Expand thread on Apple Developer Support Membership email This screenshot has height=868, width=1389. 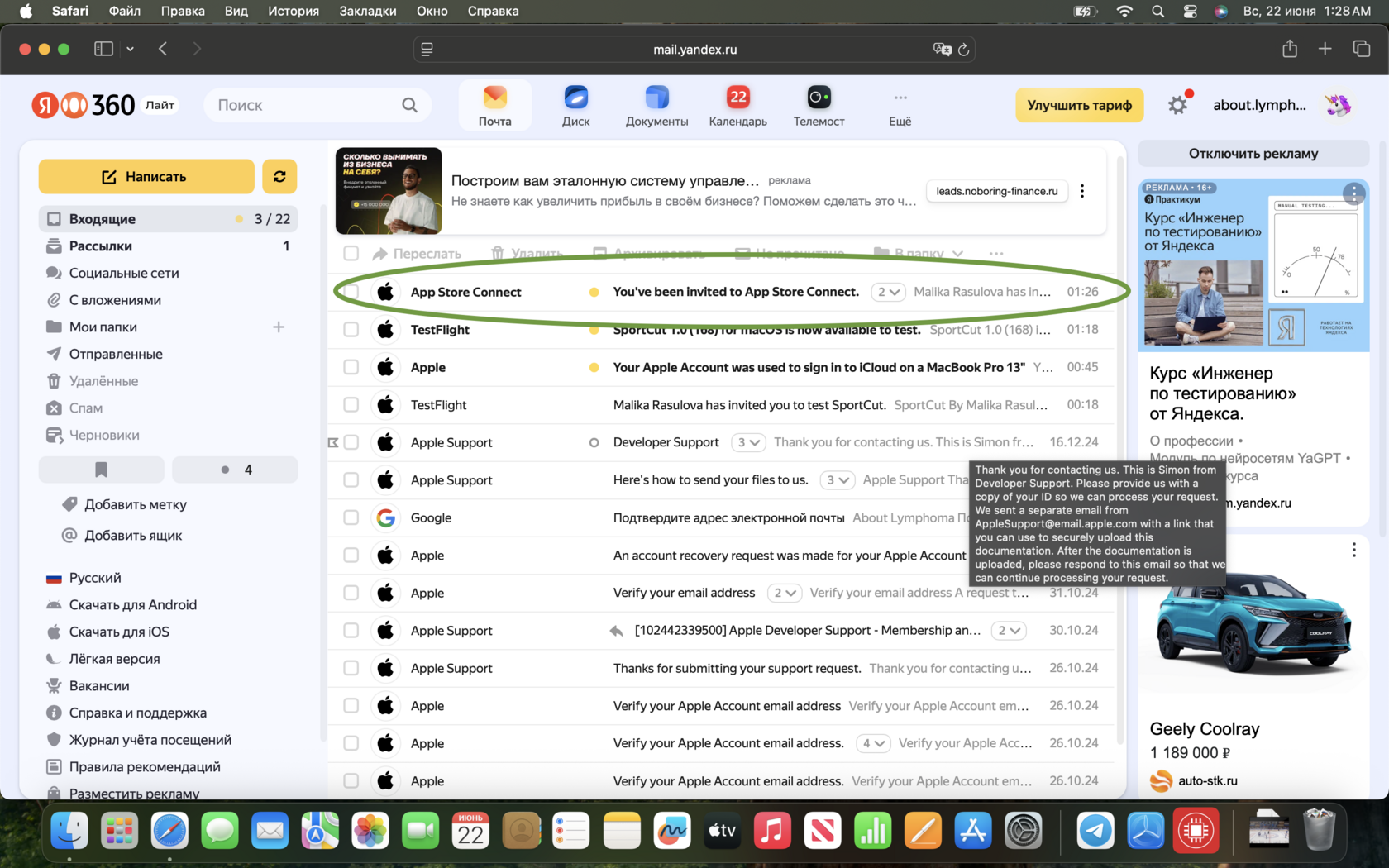[x=1008, y=631]
